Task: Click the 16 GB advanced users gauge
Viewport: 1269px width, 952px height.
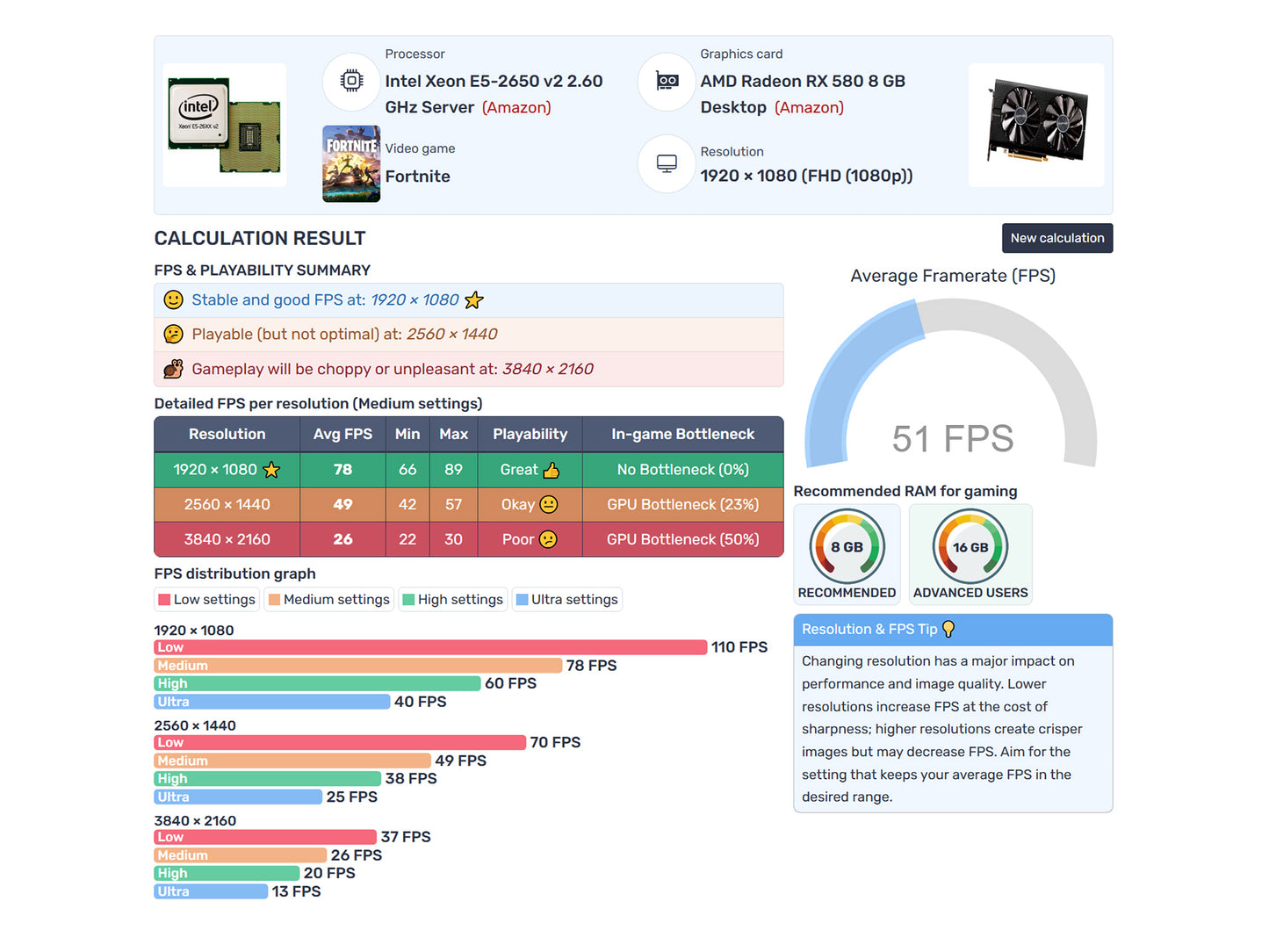Action: tap(970, 547)
